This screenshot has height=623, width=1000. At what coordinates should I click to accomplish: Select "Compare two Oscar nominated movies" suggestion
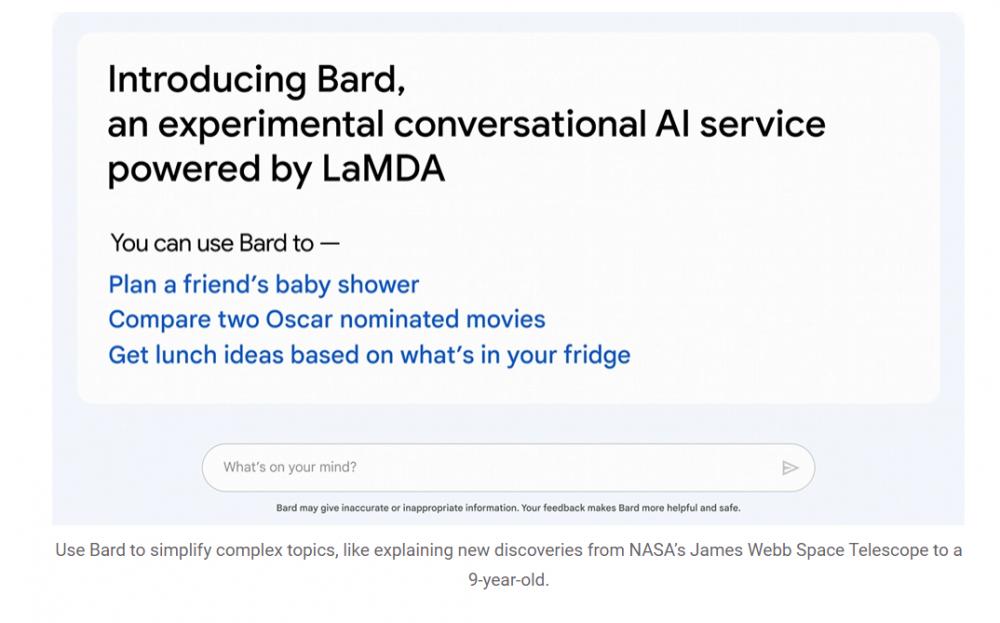327,319
